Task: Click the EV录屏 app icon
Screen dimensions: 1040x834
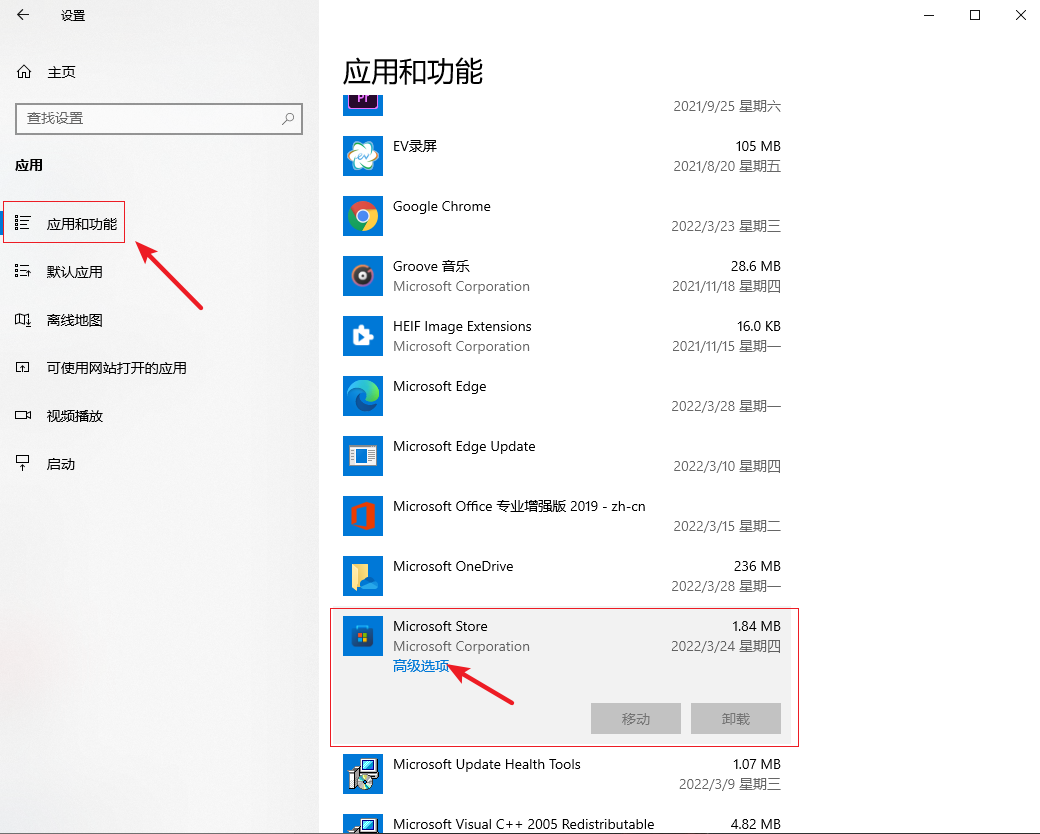Action: (362, 156)
